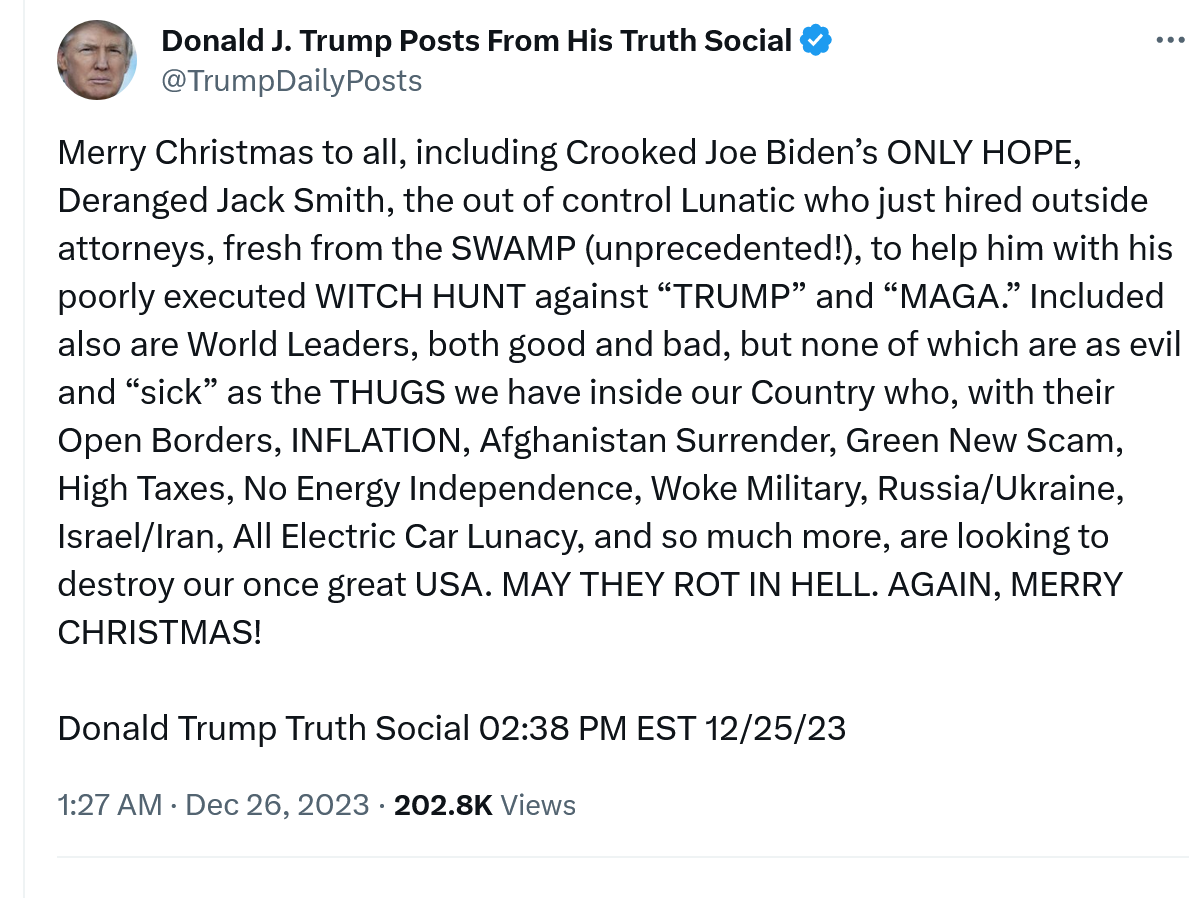Click the Views label beside the count
The width and height of the screenshot is (1198, 898).
[x=538, y=805]
